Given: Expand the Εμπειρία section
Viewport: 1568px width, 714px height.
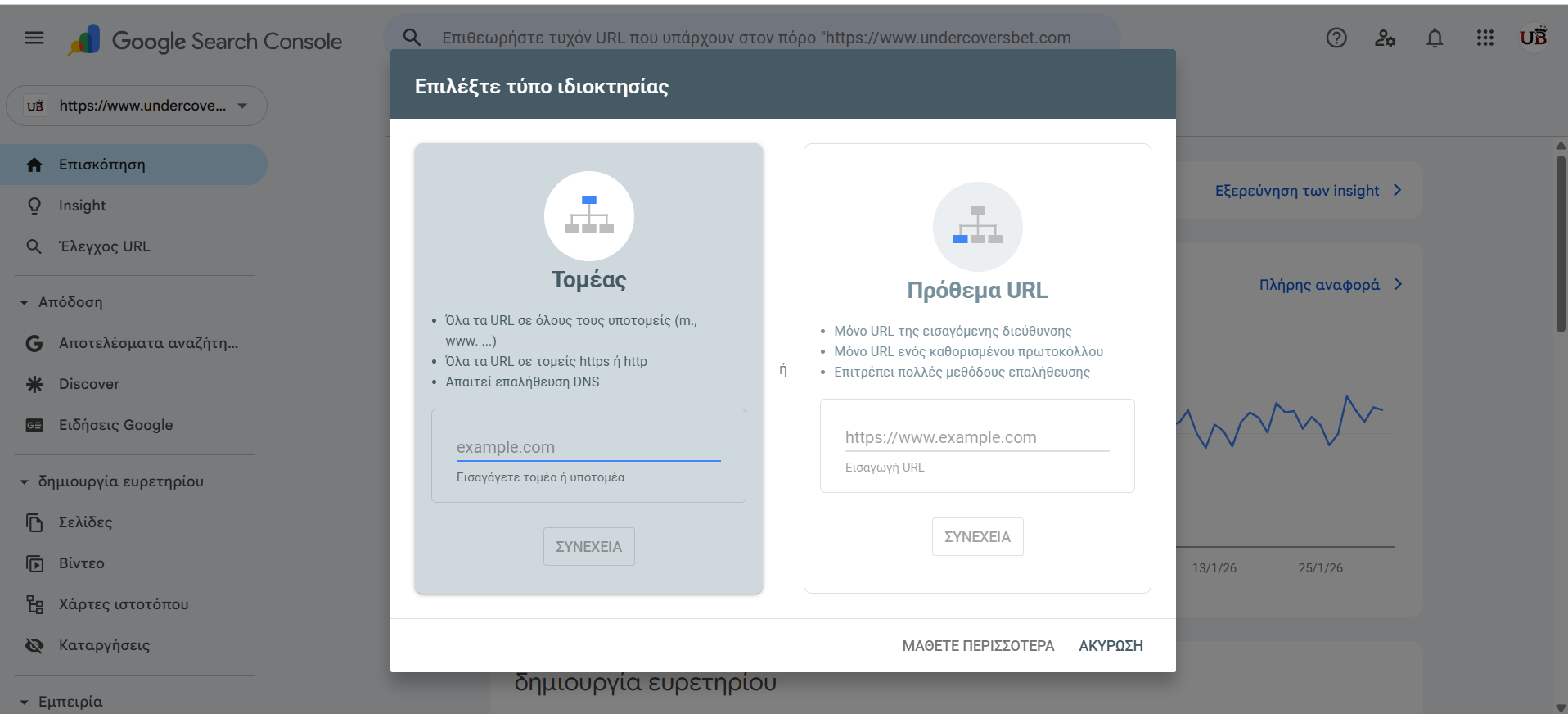Looking at the screenshot, I should pyautogui.click(x=24, y=703).
